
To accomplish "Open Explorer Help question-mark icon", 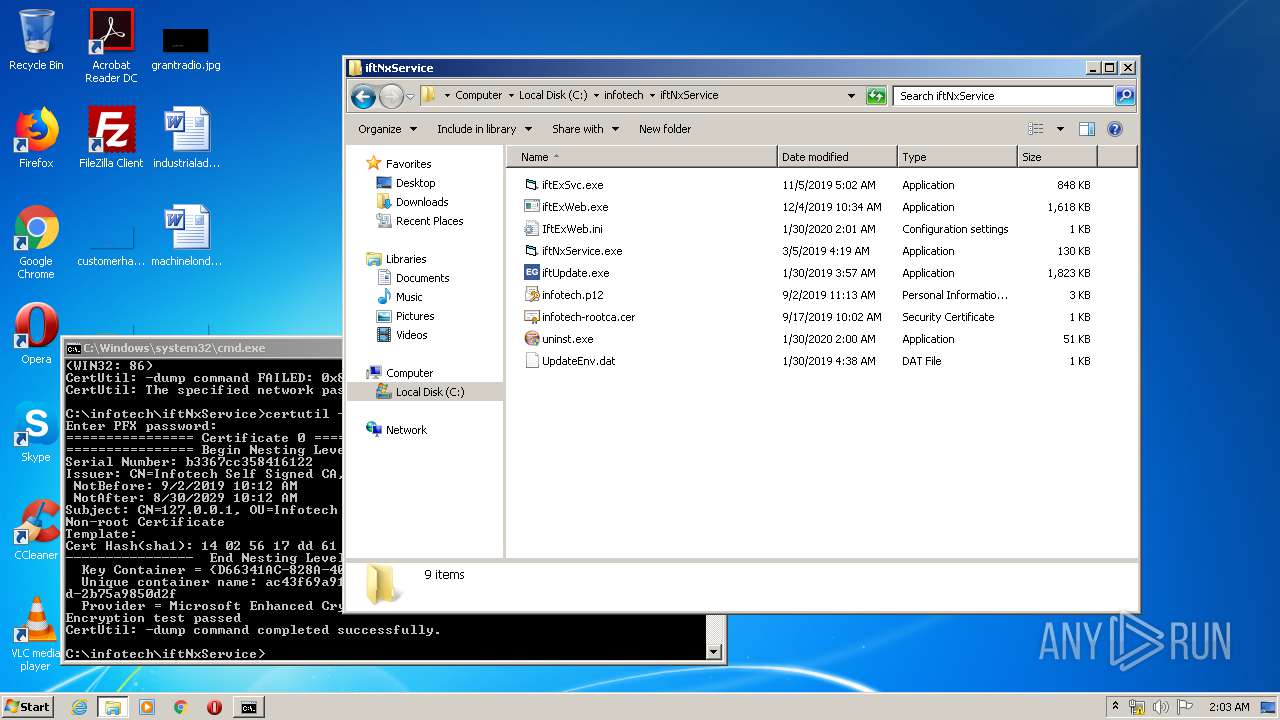I will pos(1115,129).
